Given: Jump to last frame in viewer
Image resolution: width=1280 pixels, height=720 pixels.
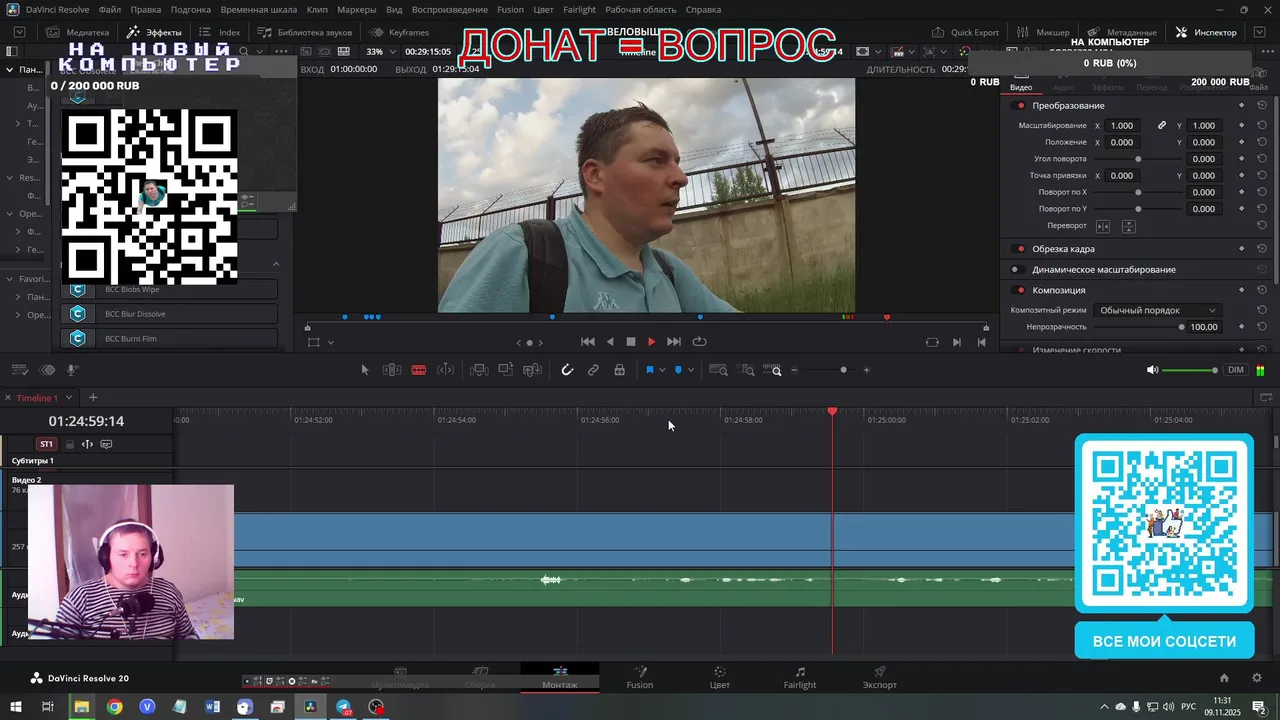Looking at the screenshot, I should click(674, 342).
